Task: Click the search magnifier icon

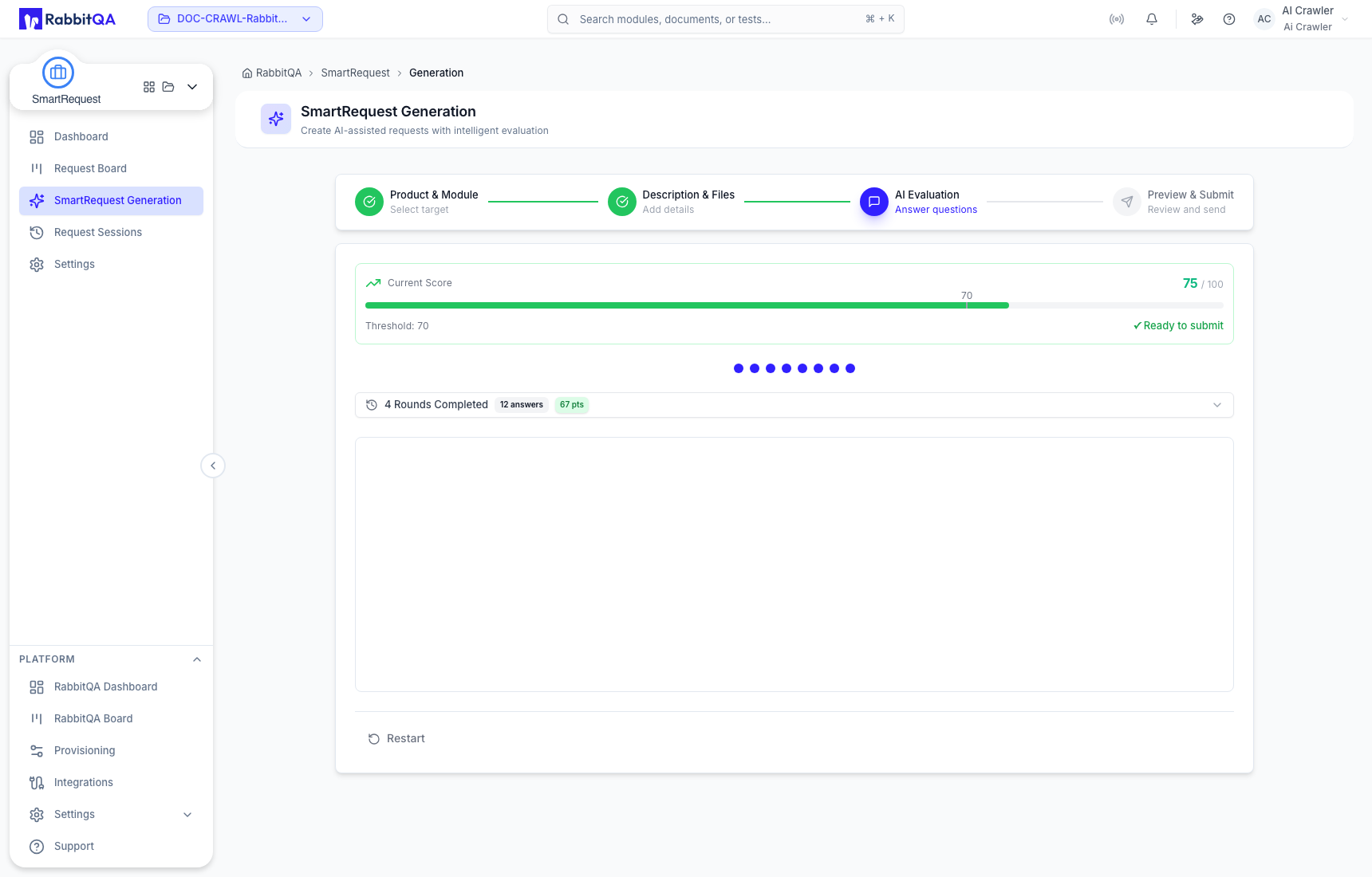Action: tap(563, 19)
